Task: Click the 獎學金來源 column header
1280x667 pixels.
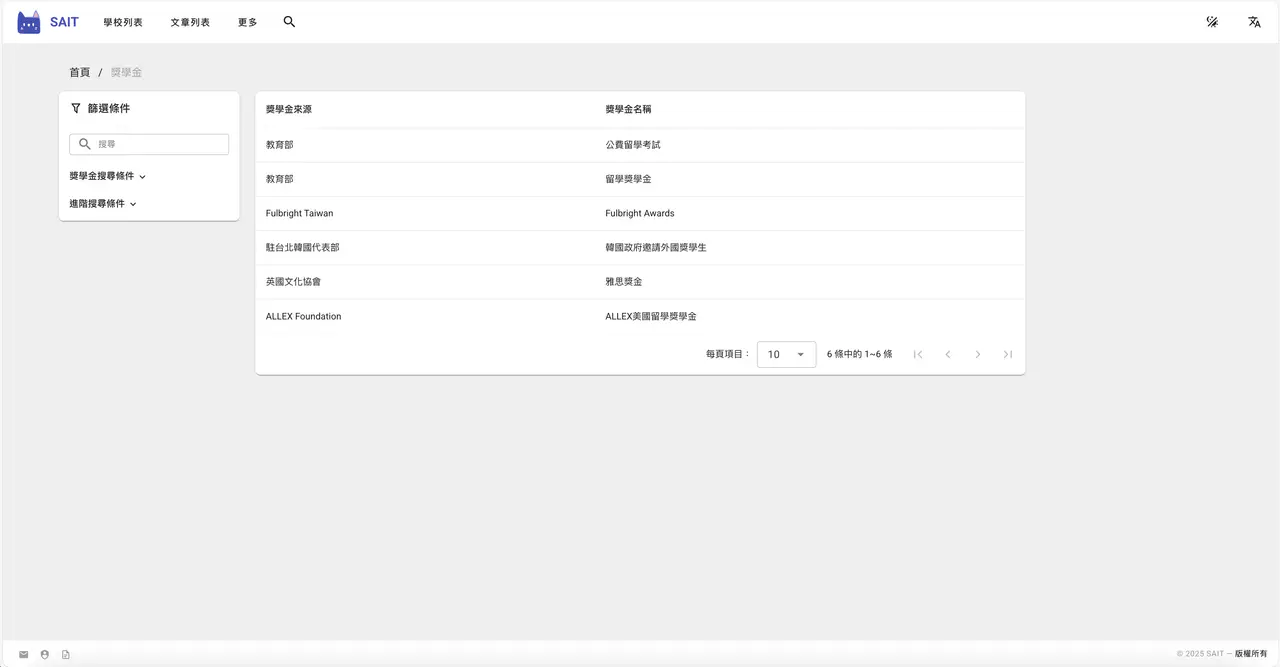Action: [289, 109]
